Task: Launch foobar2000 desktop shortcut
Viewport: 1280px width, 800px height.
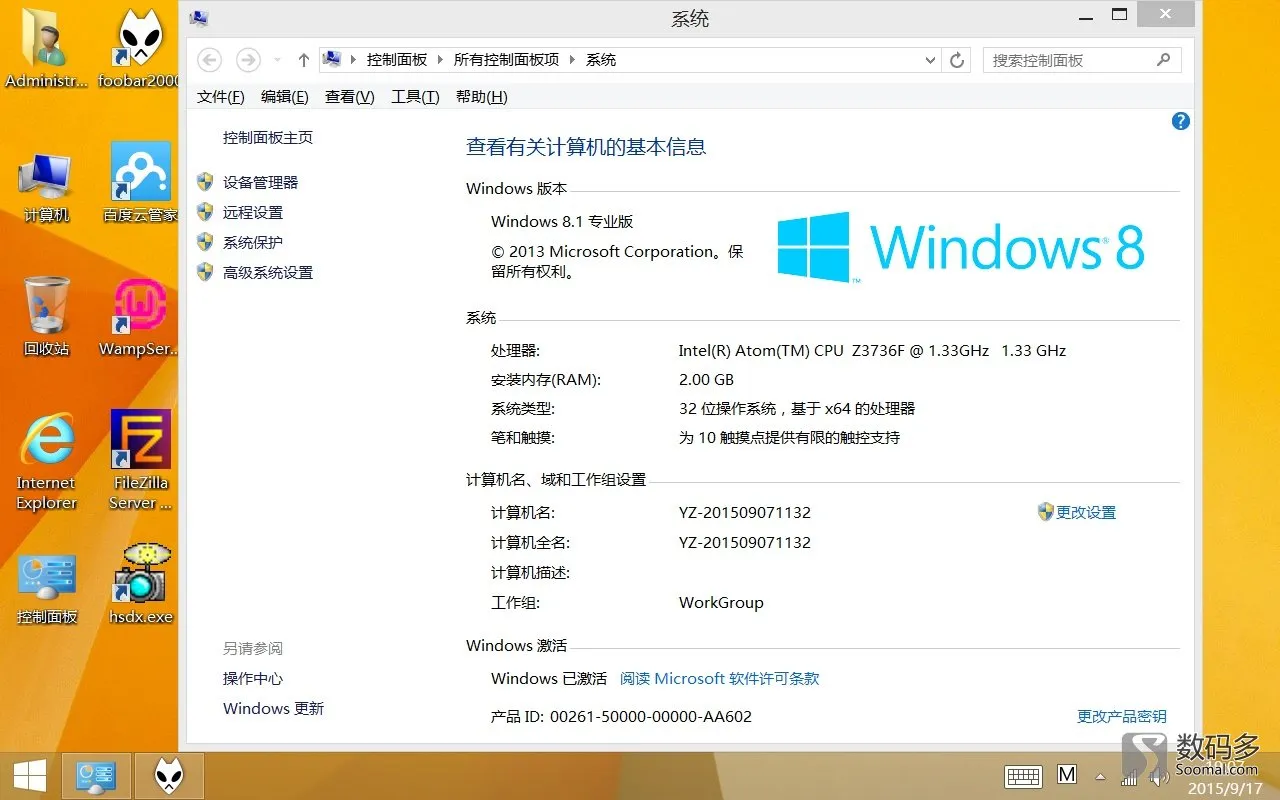Action: coord(139,48)
